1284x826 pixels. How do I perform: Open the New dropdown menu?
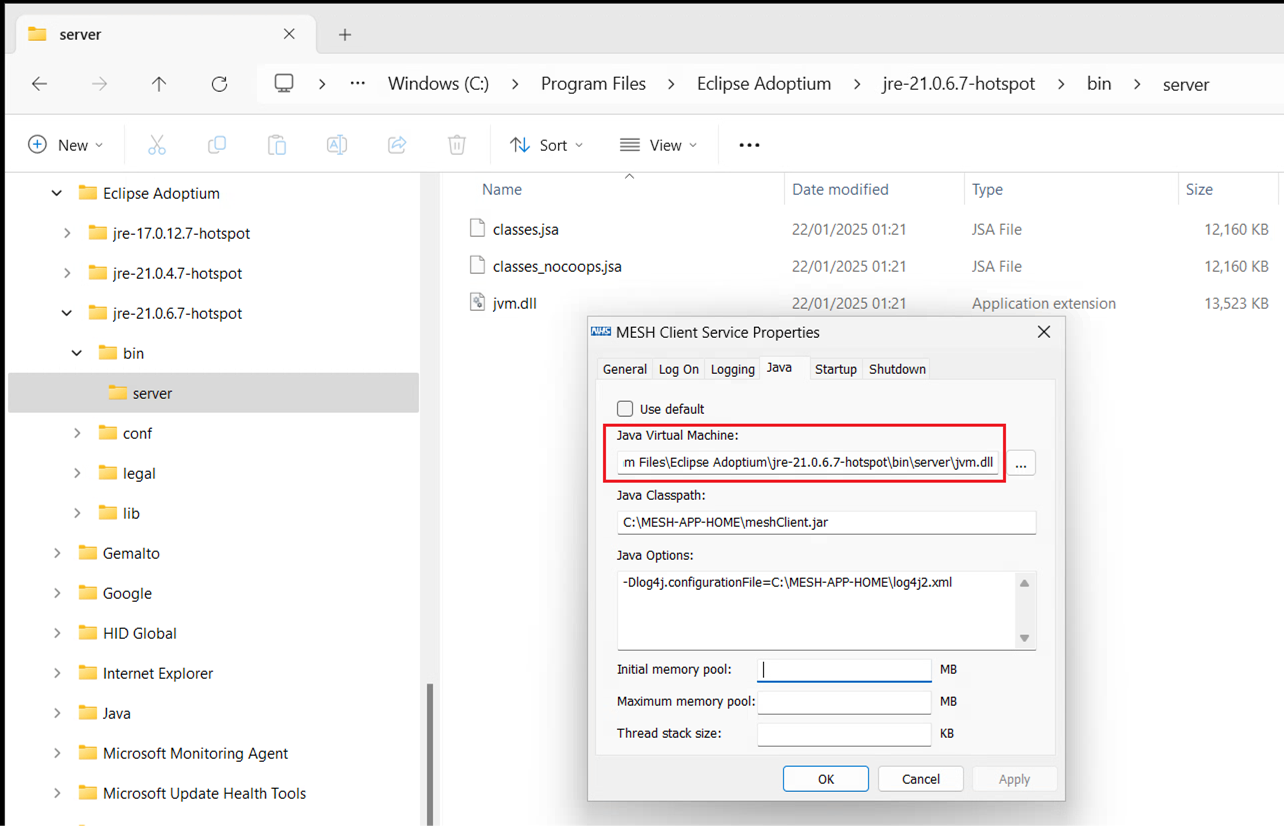66,145
